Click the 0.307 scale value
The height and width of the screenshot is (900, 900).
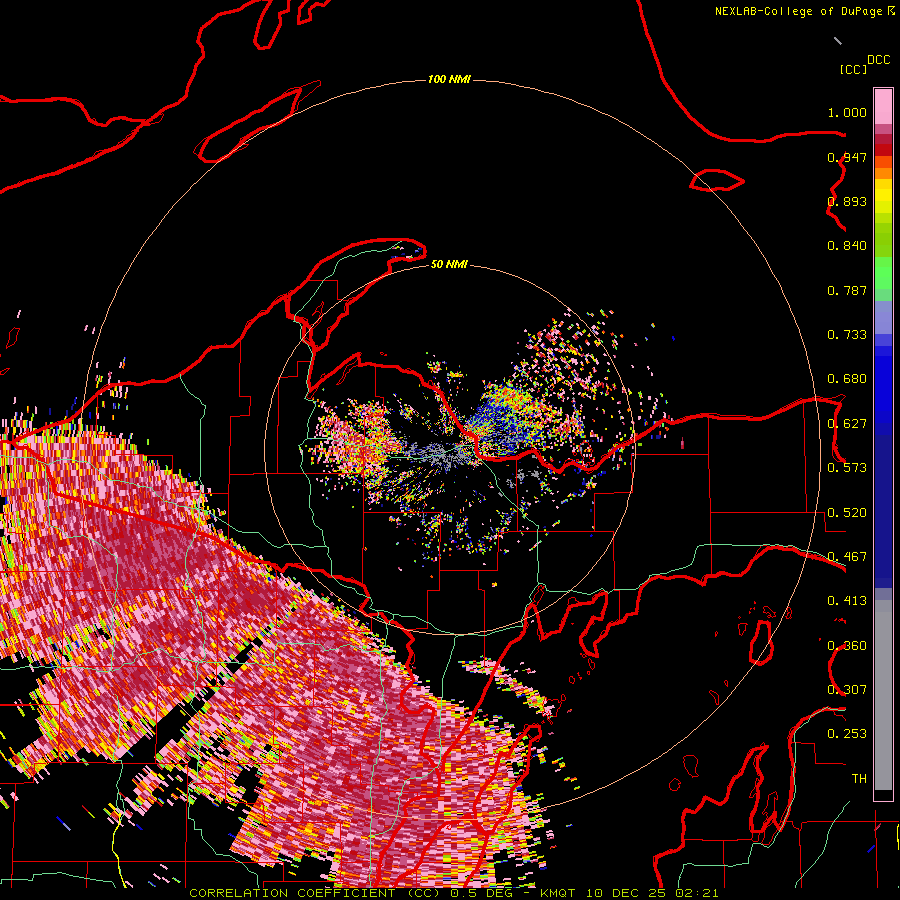pos(847,690)
